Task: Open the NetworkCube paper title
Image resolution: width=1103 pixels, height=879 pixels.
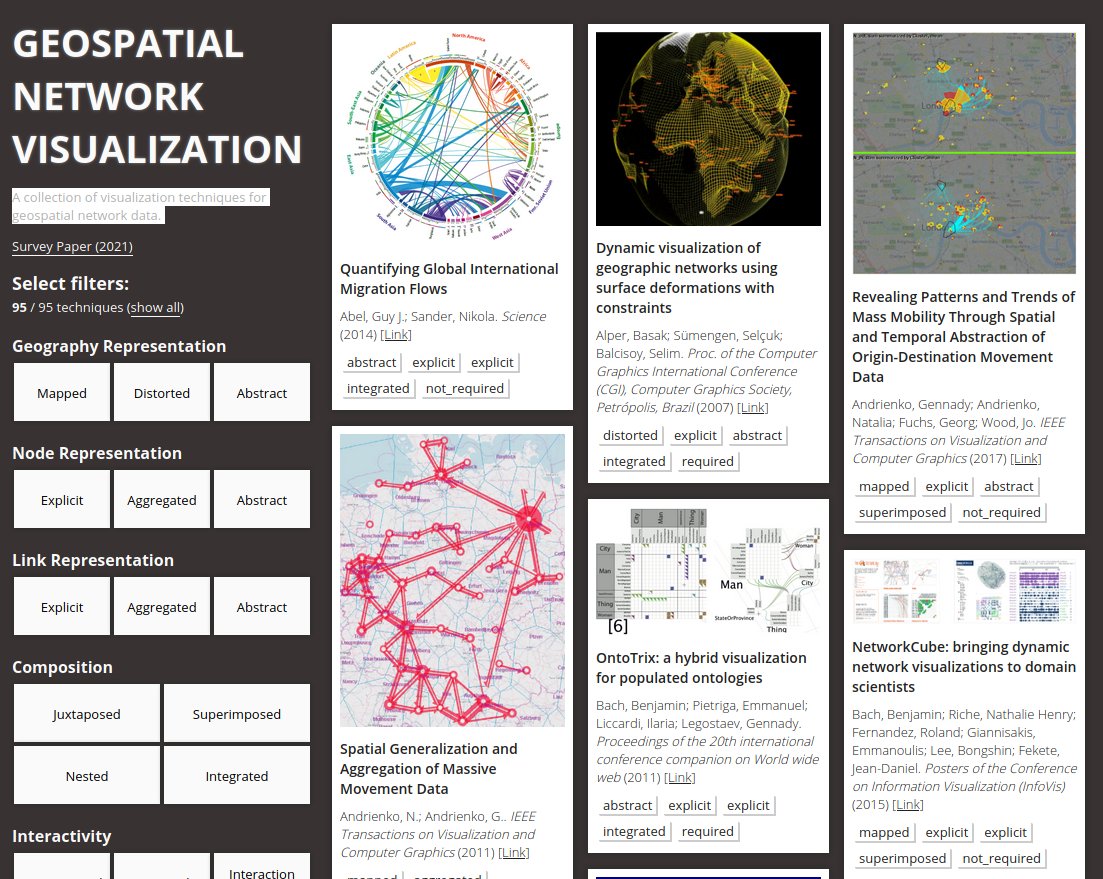Action: tap(964, 667)
